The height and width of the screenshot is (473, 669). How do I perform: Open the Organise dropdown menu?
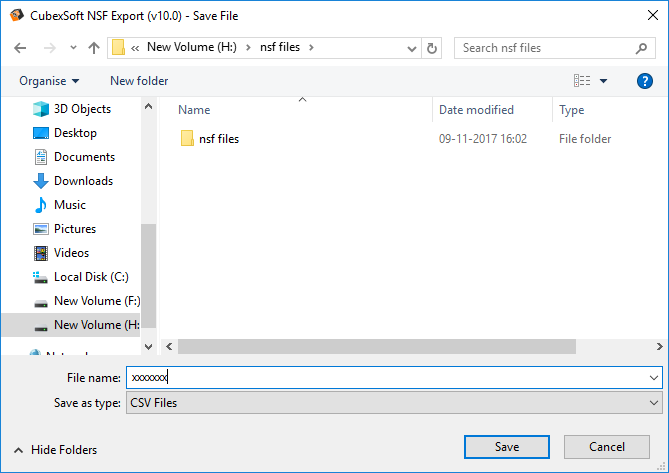point(49,81)
